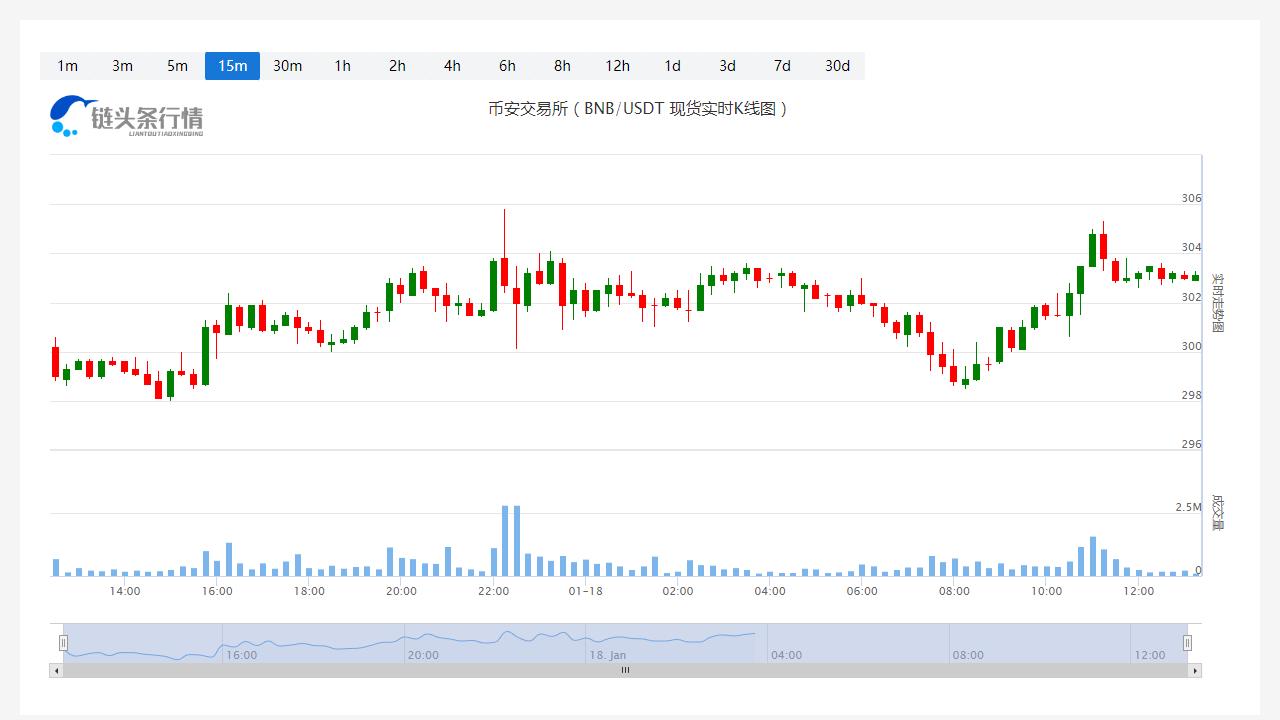
Task: Click the long-wick red candle near 22:00
Action: 505,271
